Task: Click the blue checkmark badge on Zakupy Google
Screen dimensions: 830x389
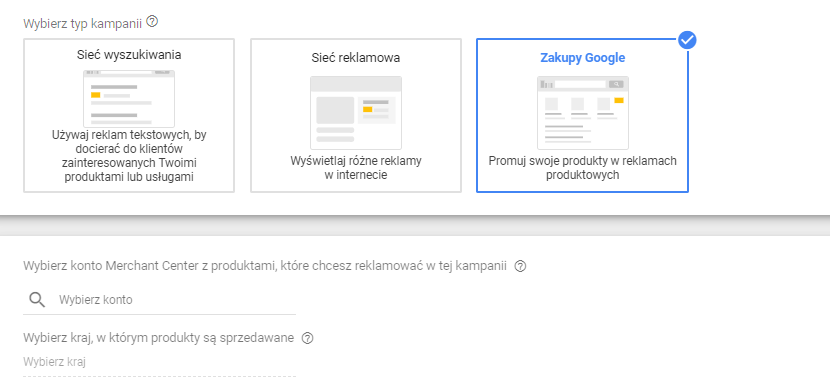Action: tap(687, 40)
